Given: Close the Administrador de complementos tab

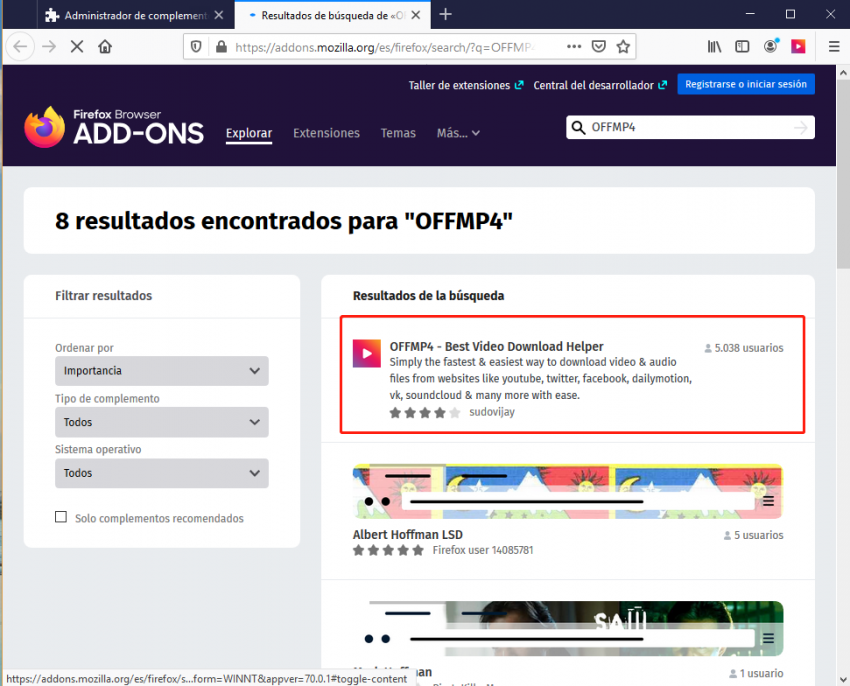Looking at the screenshot, I should (218, 15).
